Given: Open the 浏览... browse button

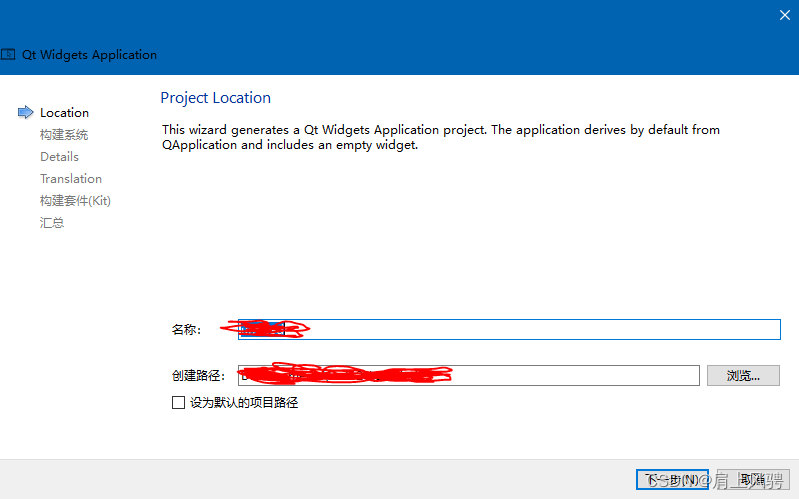Looking at the screenshot, I should 743,375.
